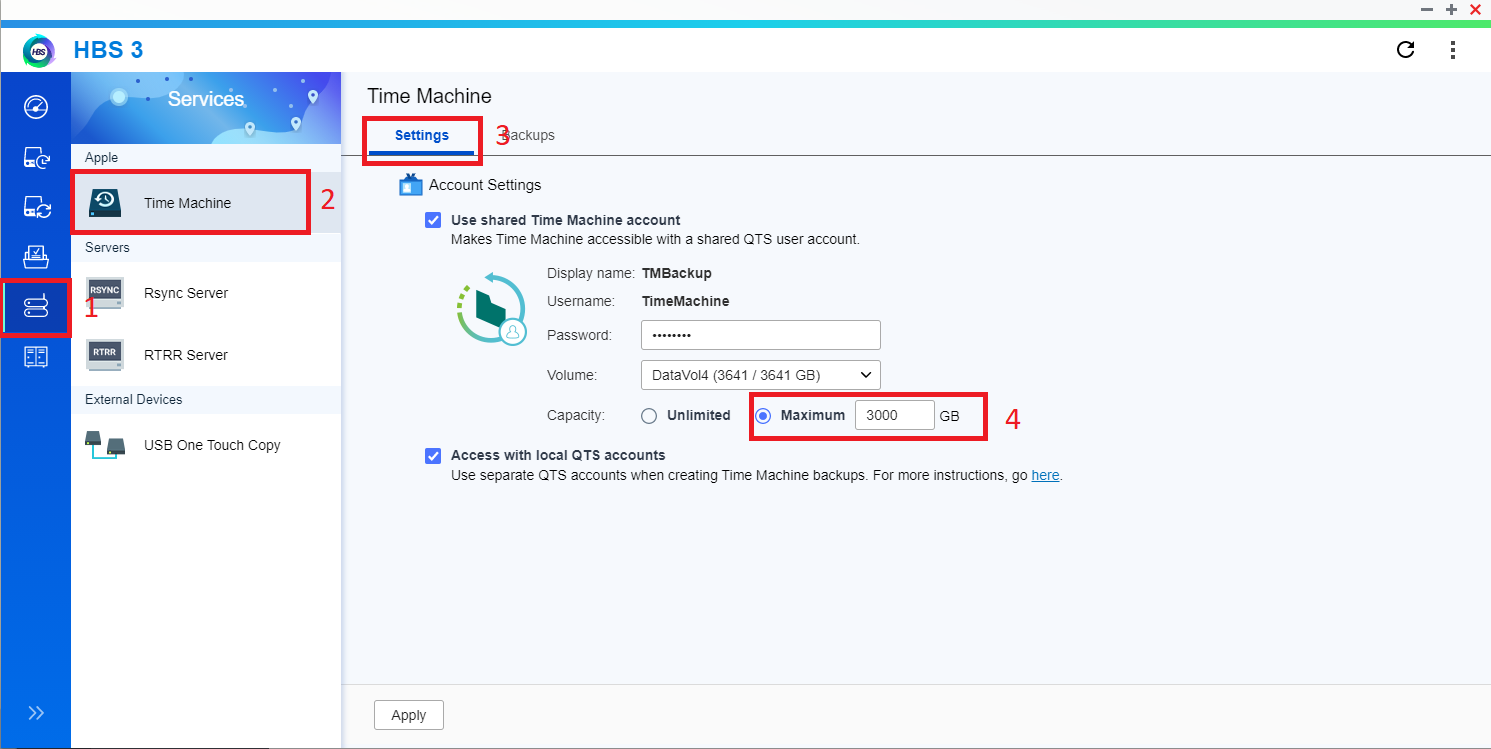The image size is (1491, 749).
Task: Click the Password input field
Action: 760,334
